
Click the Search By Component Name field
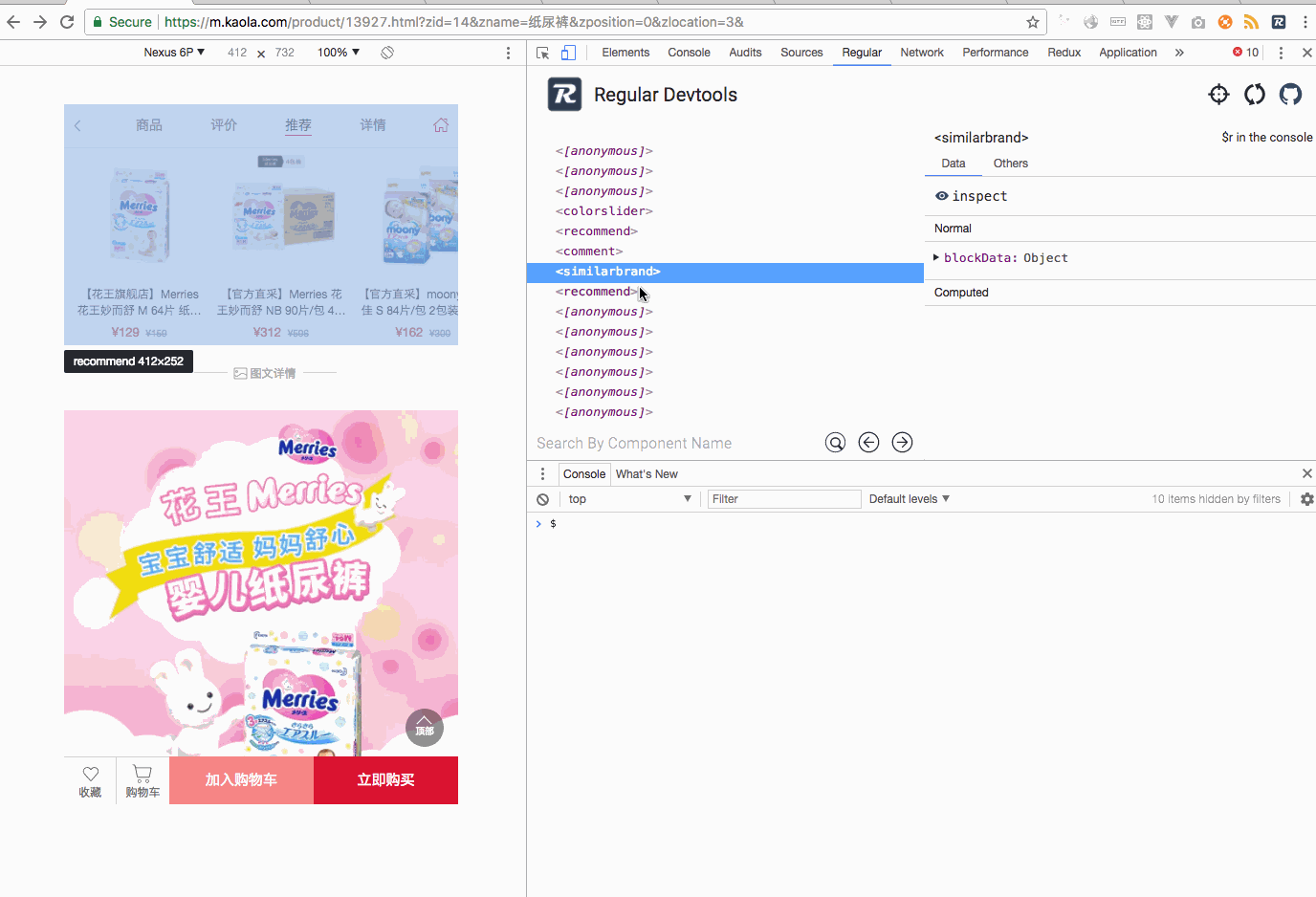(x=674, y=443)
